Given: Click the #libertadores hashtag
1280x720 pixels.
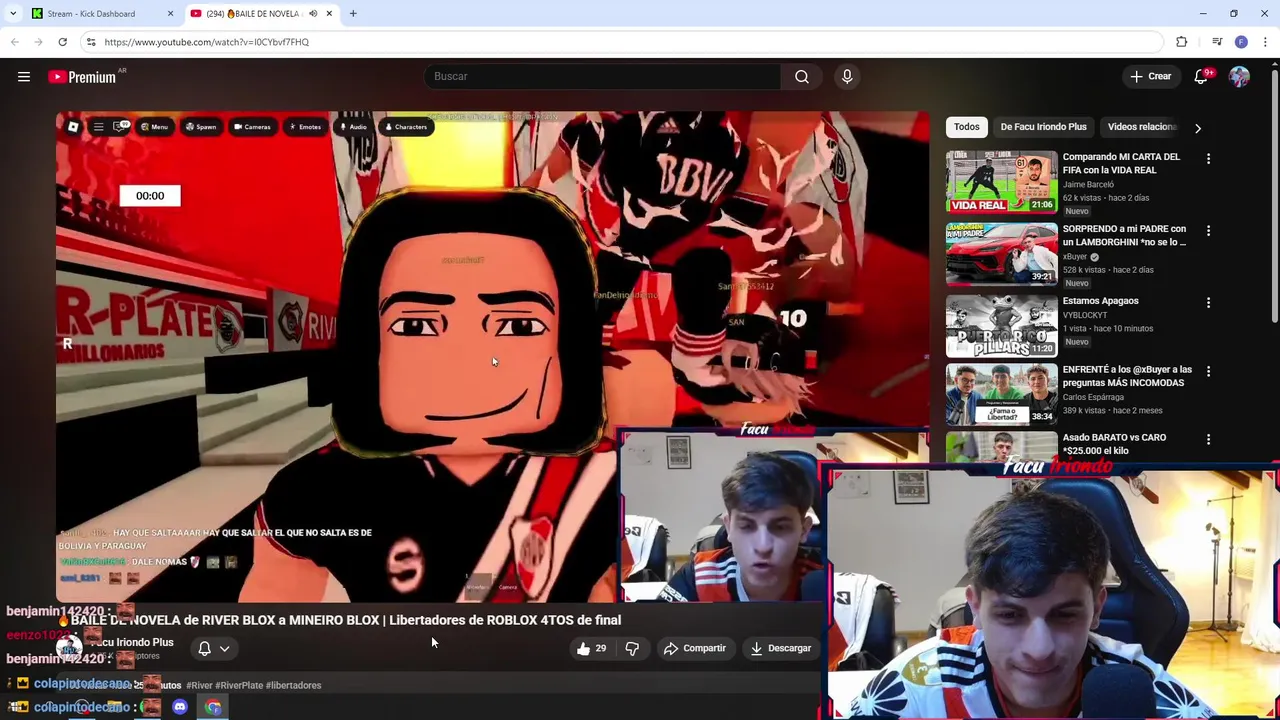Looking at the screenshot, I should (x=294, y=686).
